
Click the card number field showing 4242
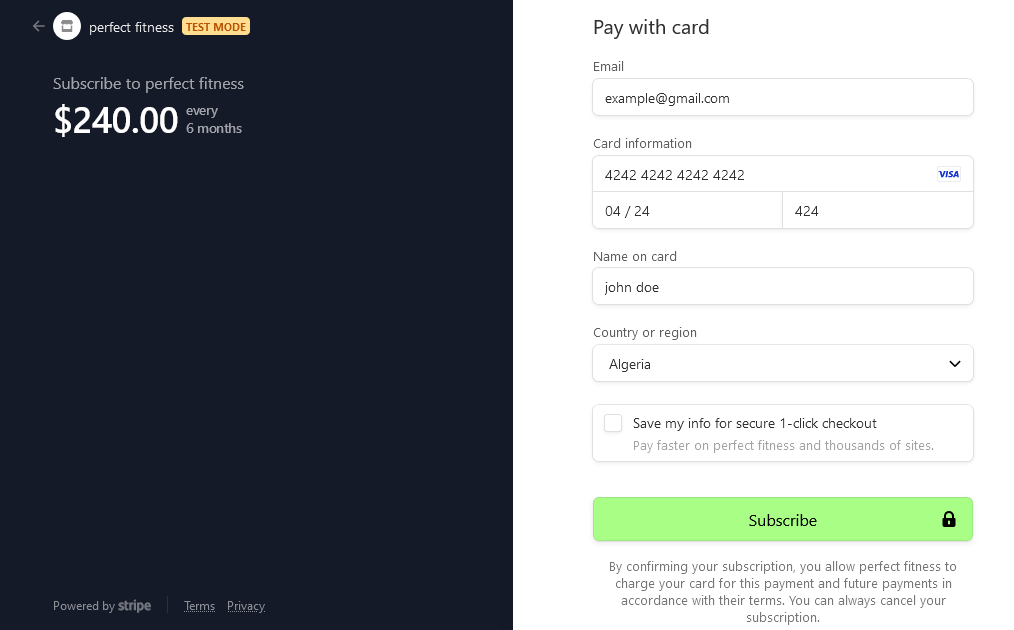pos(760,174)
